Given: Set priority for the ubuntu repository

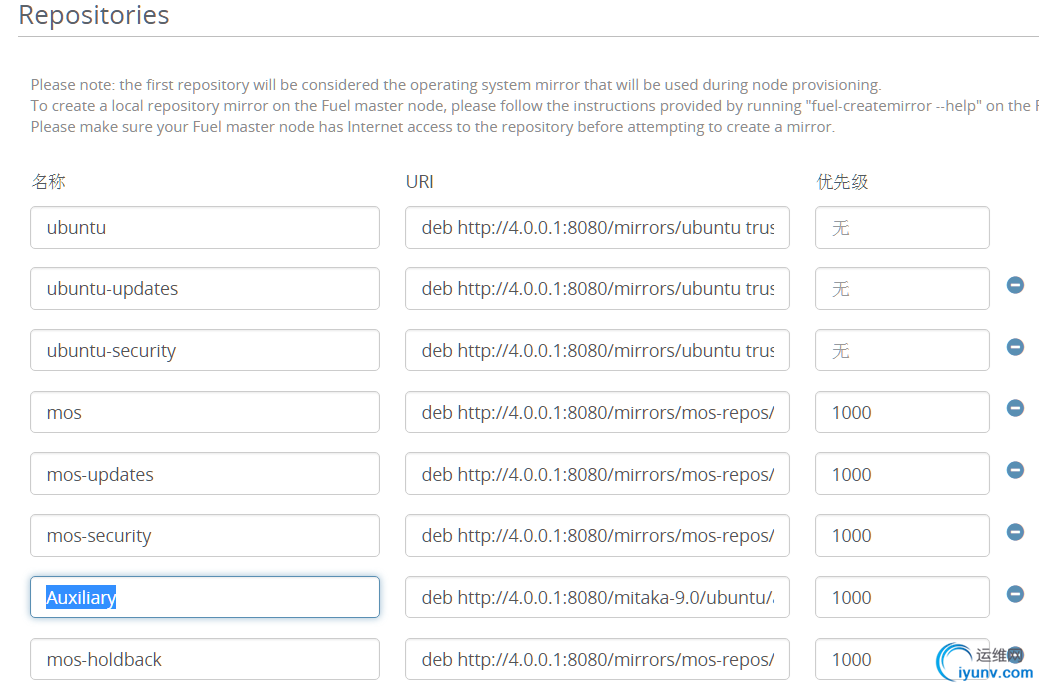Looking at the screenshot, I should pos(902,227).
